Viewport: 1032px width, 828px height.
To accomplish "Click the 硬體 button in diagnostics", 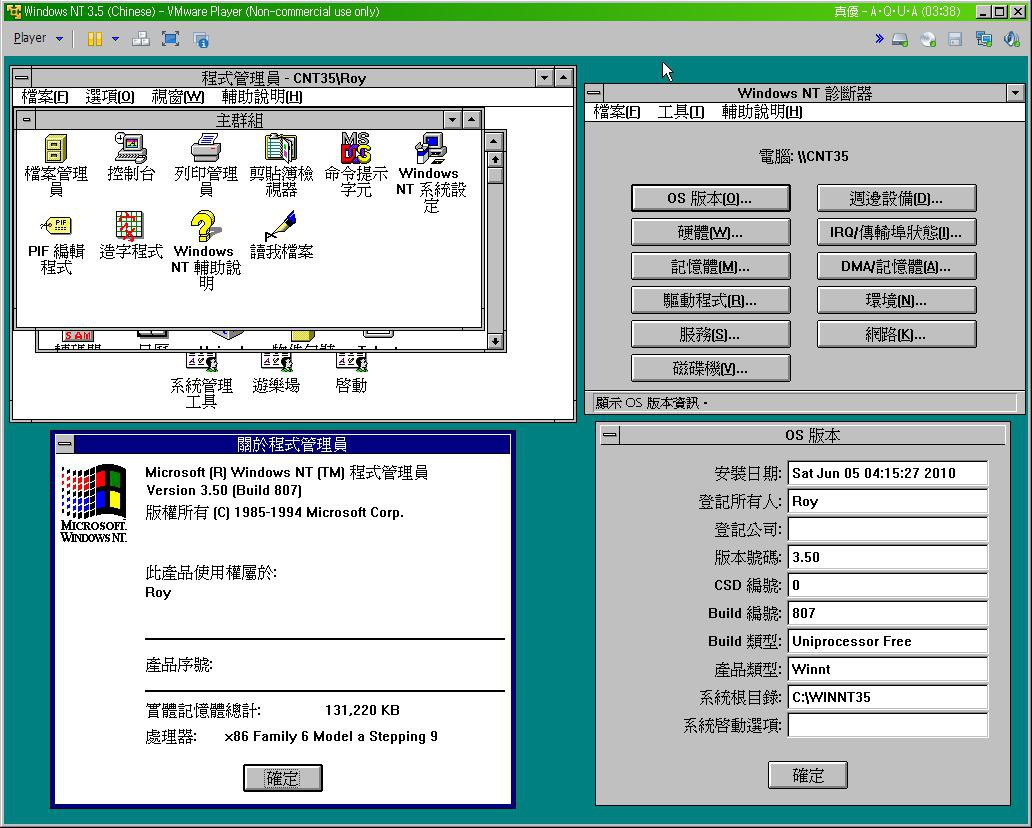I will (710, 232).
